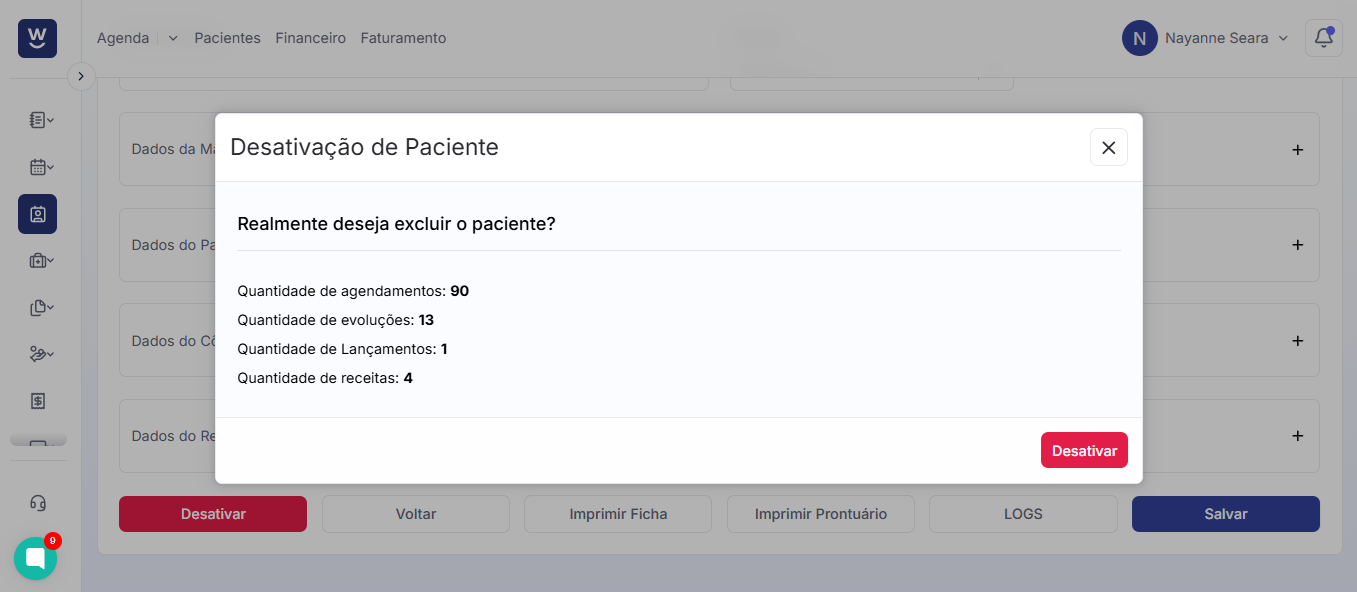Image resolution: width=1357 pixels, height=592 pixels.
Task: Confirm with the modal Desativar button
Action: click(x=1084, y=450)
